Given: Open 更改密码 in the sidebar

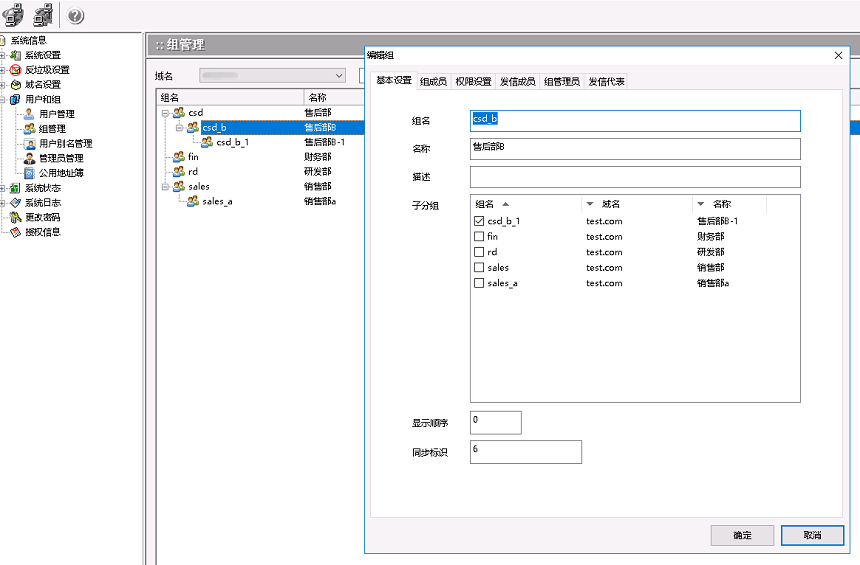Looking at the screenshot, I should 42,217.
